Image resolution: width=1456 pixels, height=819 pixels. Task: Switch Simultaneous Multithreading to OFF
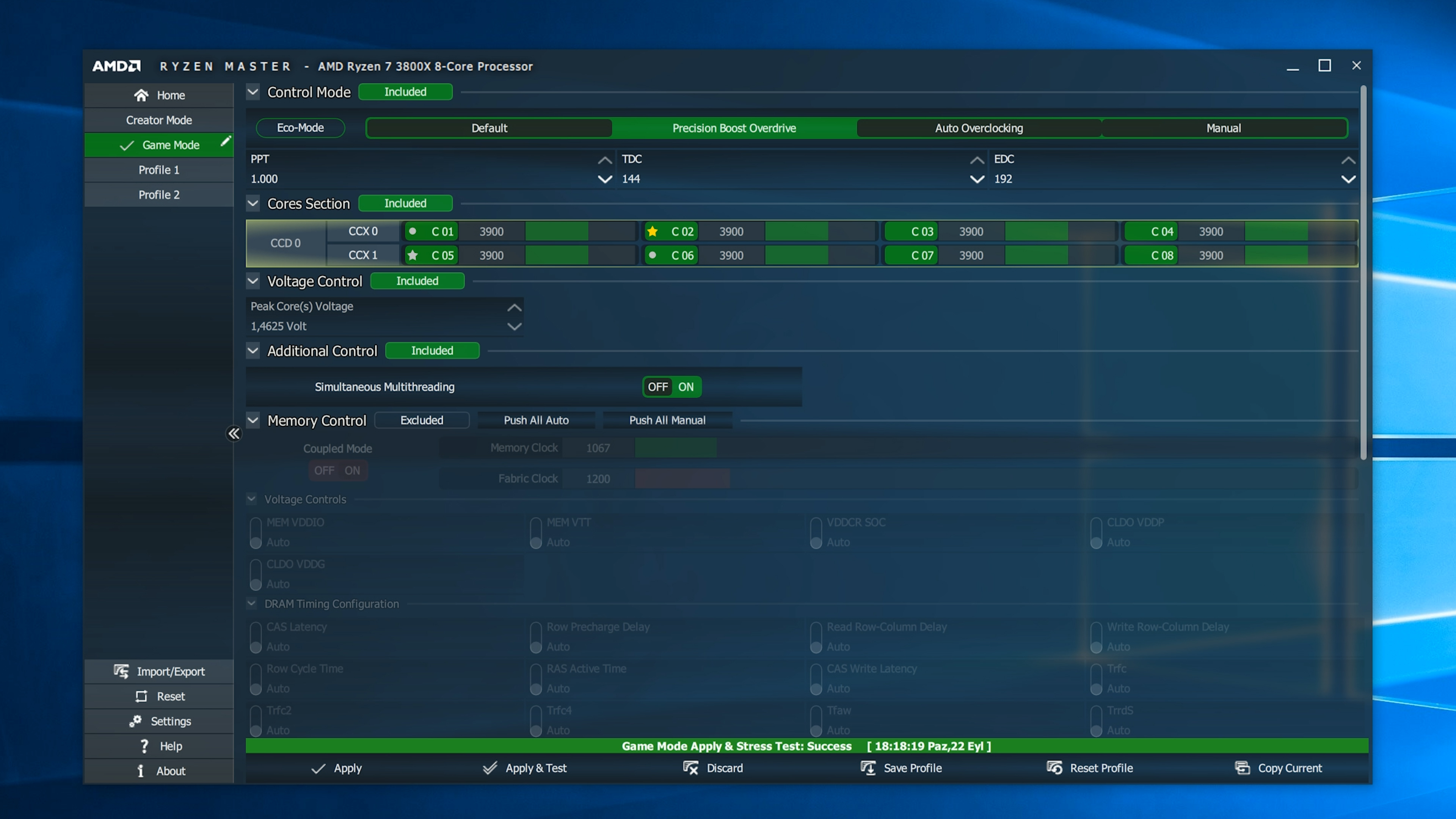(x=657, y=387)
